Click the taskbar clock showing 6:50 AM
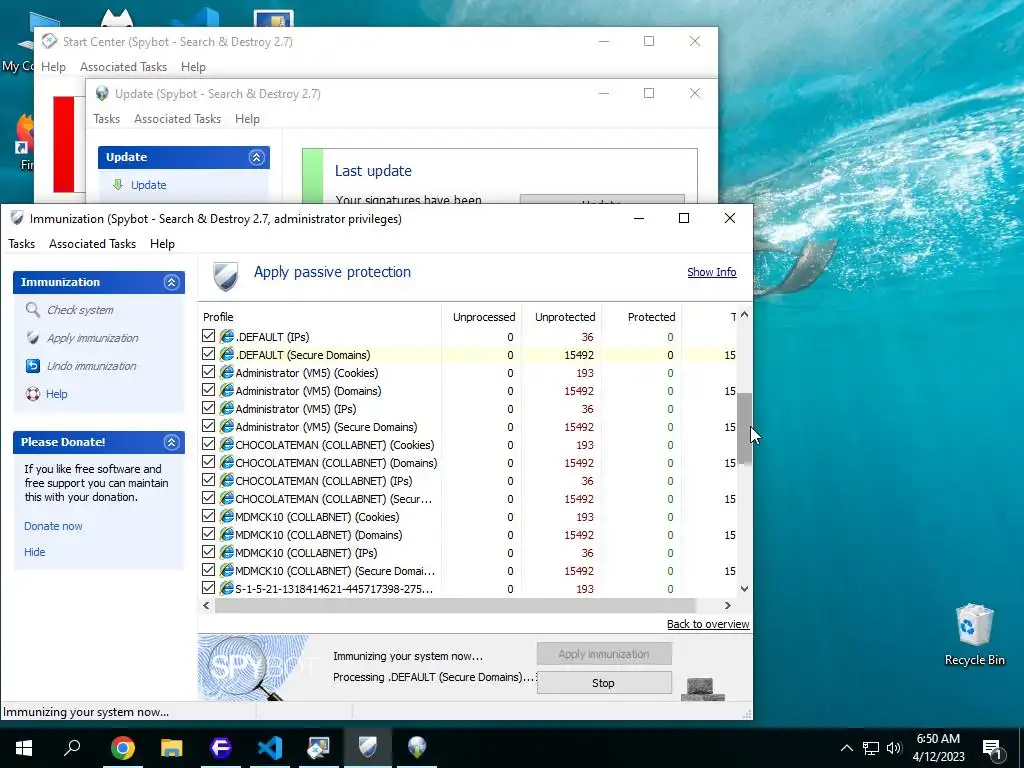 pyautogui.click(x=938, y=748)
